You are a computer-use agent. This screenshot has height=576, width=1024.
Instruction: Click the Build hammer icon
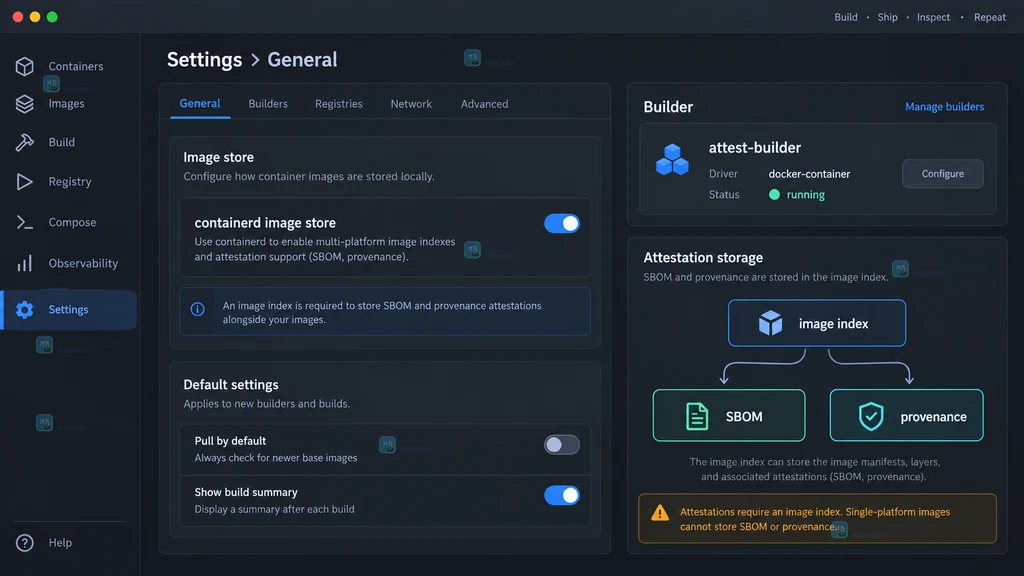[x=25, y=142]
